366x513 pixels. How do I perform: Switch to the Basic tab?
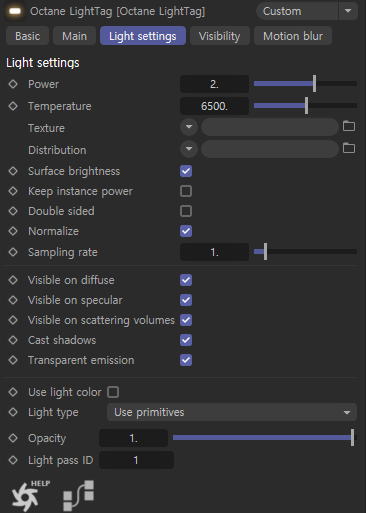[28, 36]
